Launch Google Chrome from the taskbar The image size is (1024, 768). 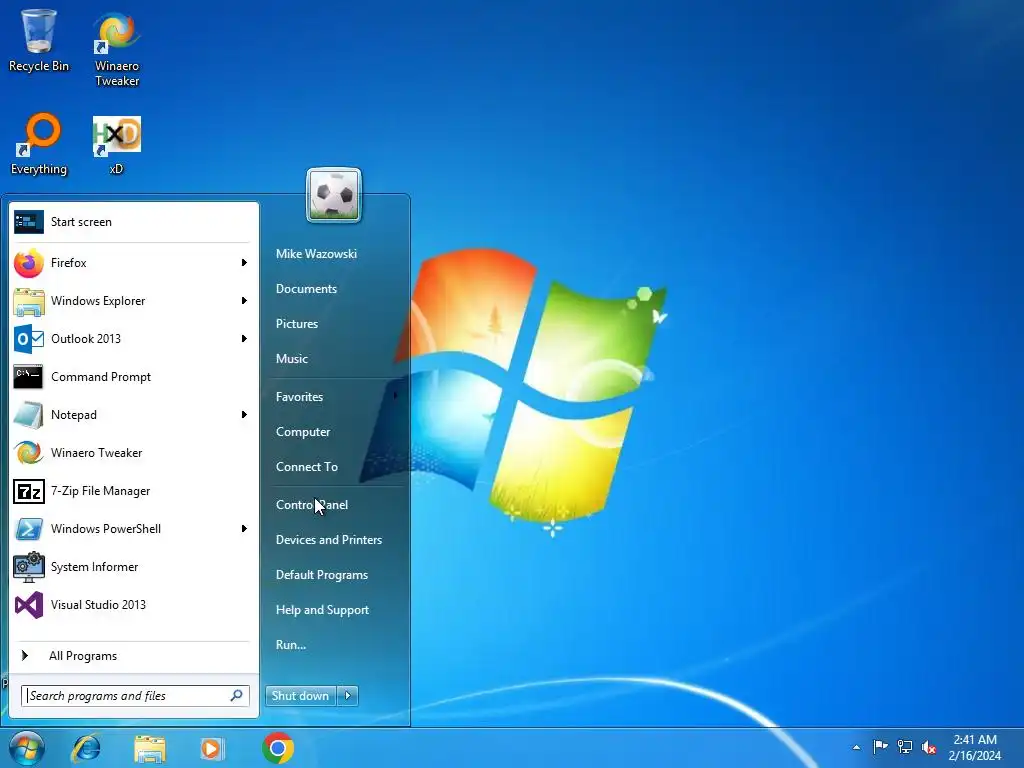278,748
